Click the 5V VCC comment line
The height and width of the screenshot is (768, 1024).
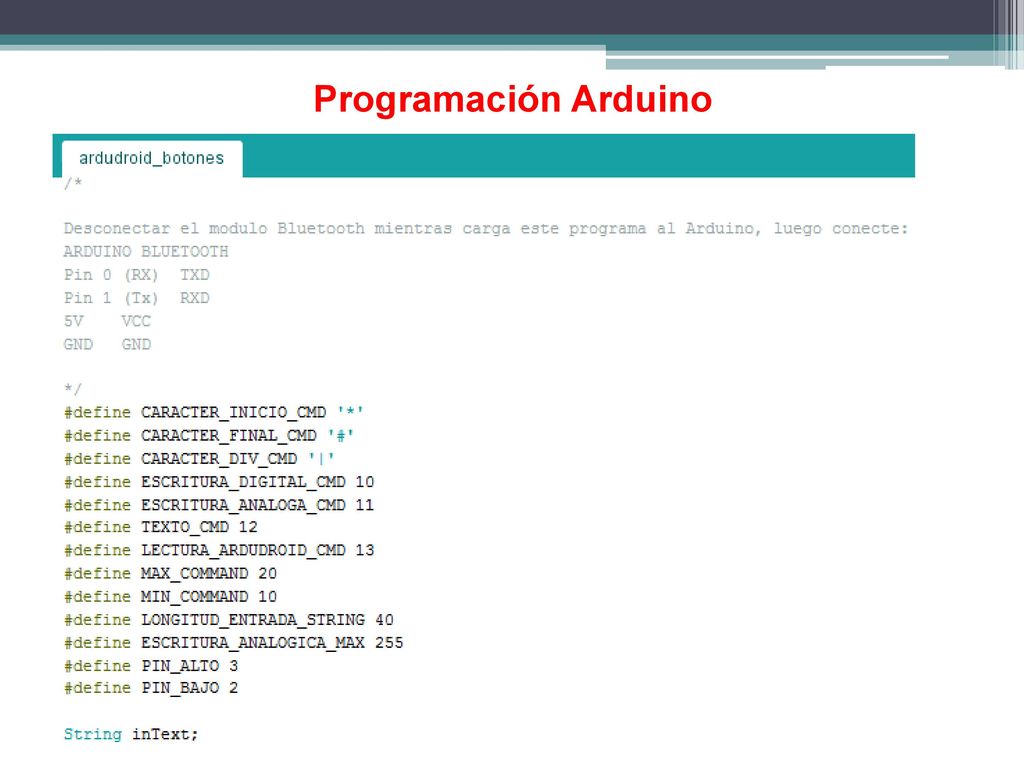point(107,321)
